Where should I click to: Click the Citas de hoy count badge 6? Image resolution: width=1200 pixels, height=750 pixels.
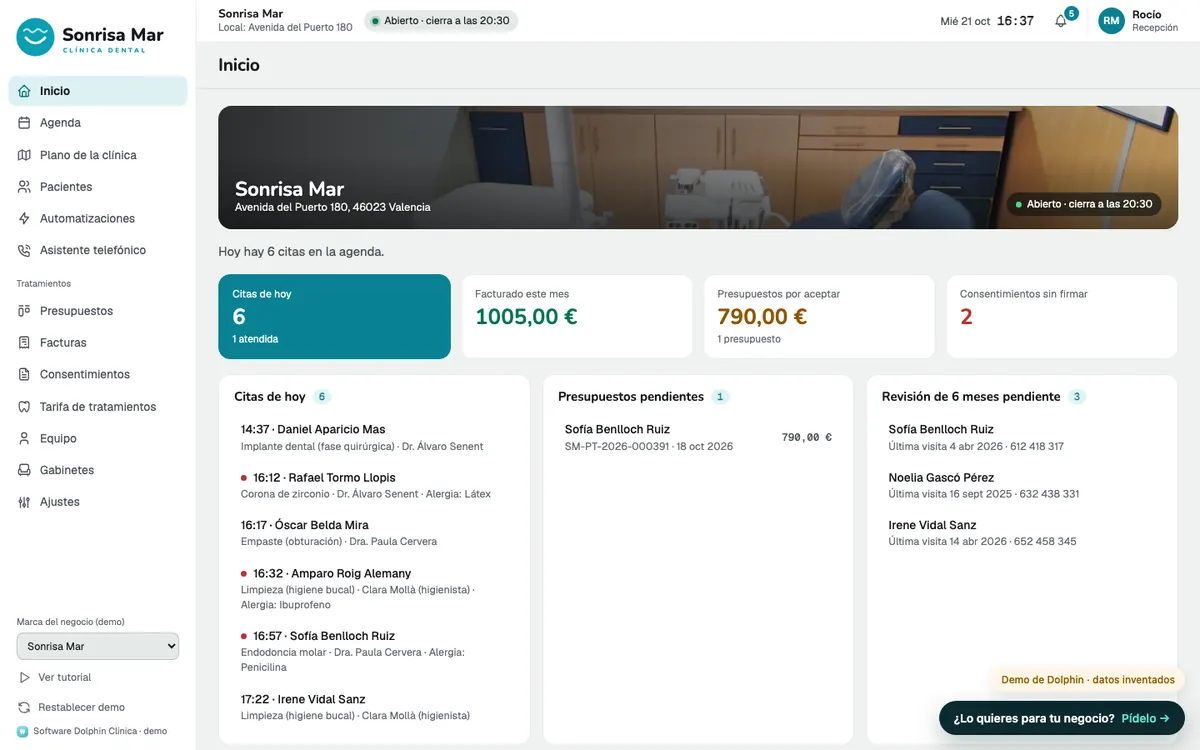coord(322,397)
